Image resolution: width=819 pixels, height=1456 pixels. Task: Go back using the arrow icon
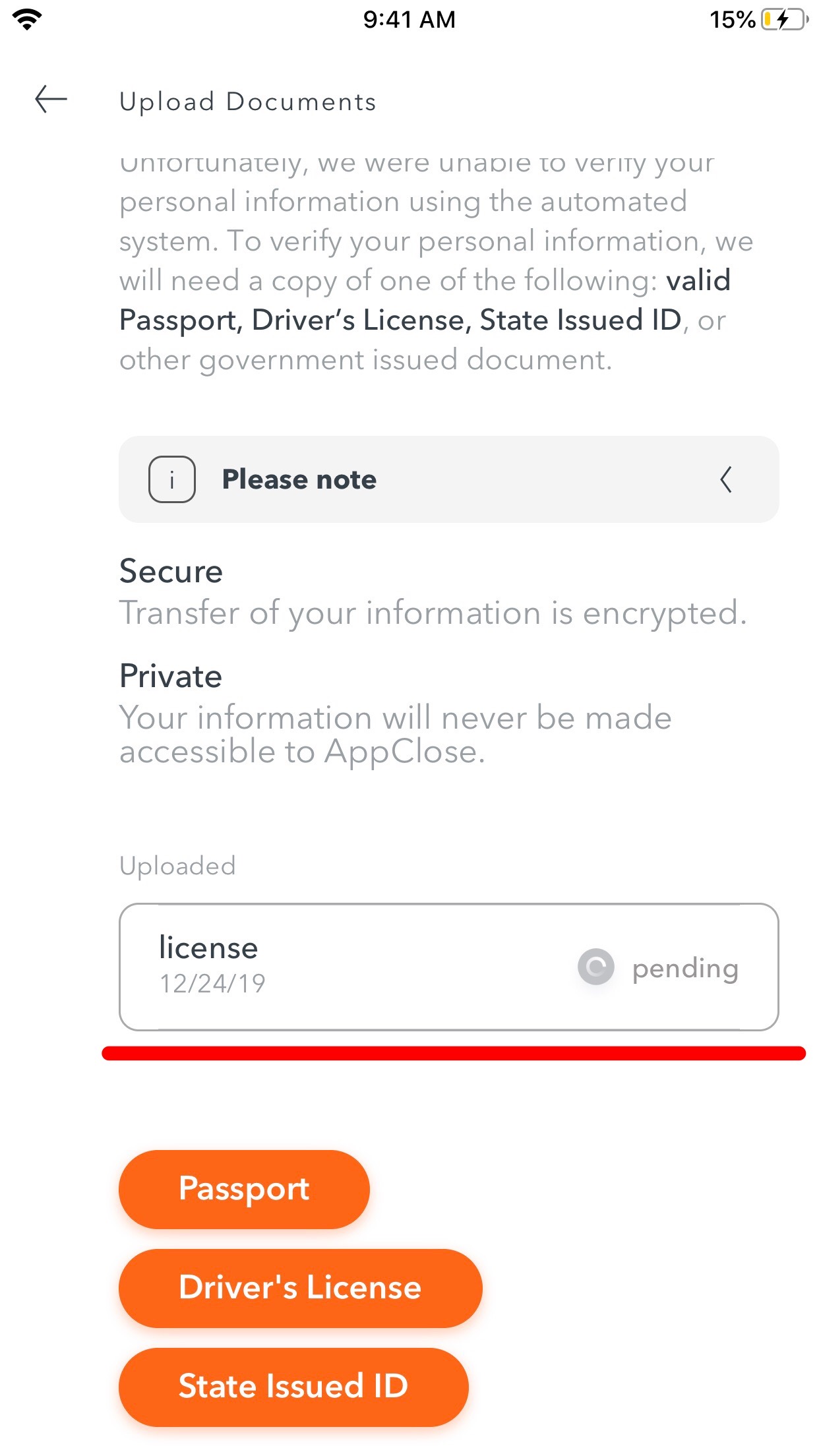click(x=51, y=100)
